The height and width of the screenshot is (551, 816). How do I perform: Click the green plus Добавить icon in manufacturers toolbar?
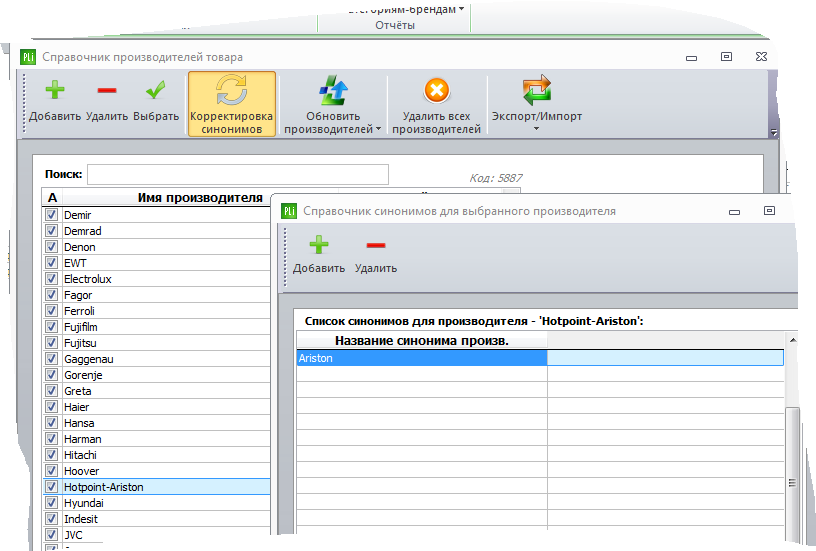(x=55, y=91)
